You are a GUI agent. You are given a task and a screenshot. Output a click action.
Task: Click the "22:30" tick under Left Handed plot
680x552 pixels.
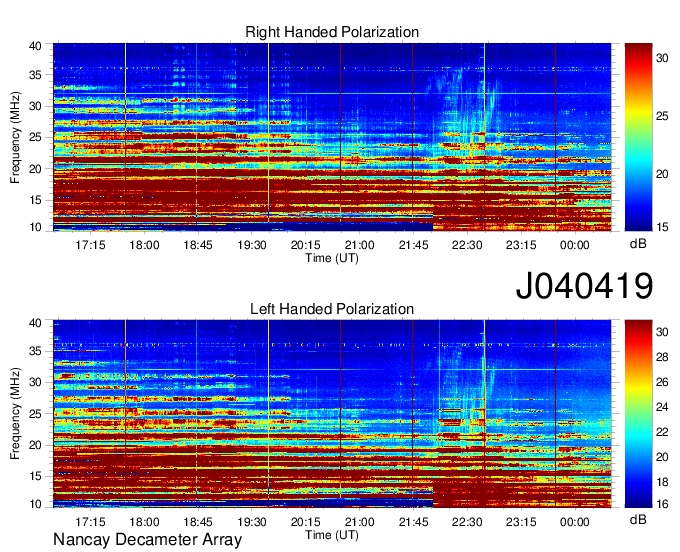[467, 522]
